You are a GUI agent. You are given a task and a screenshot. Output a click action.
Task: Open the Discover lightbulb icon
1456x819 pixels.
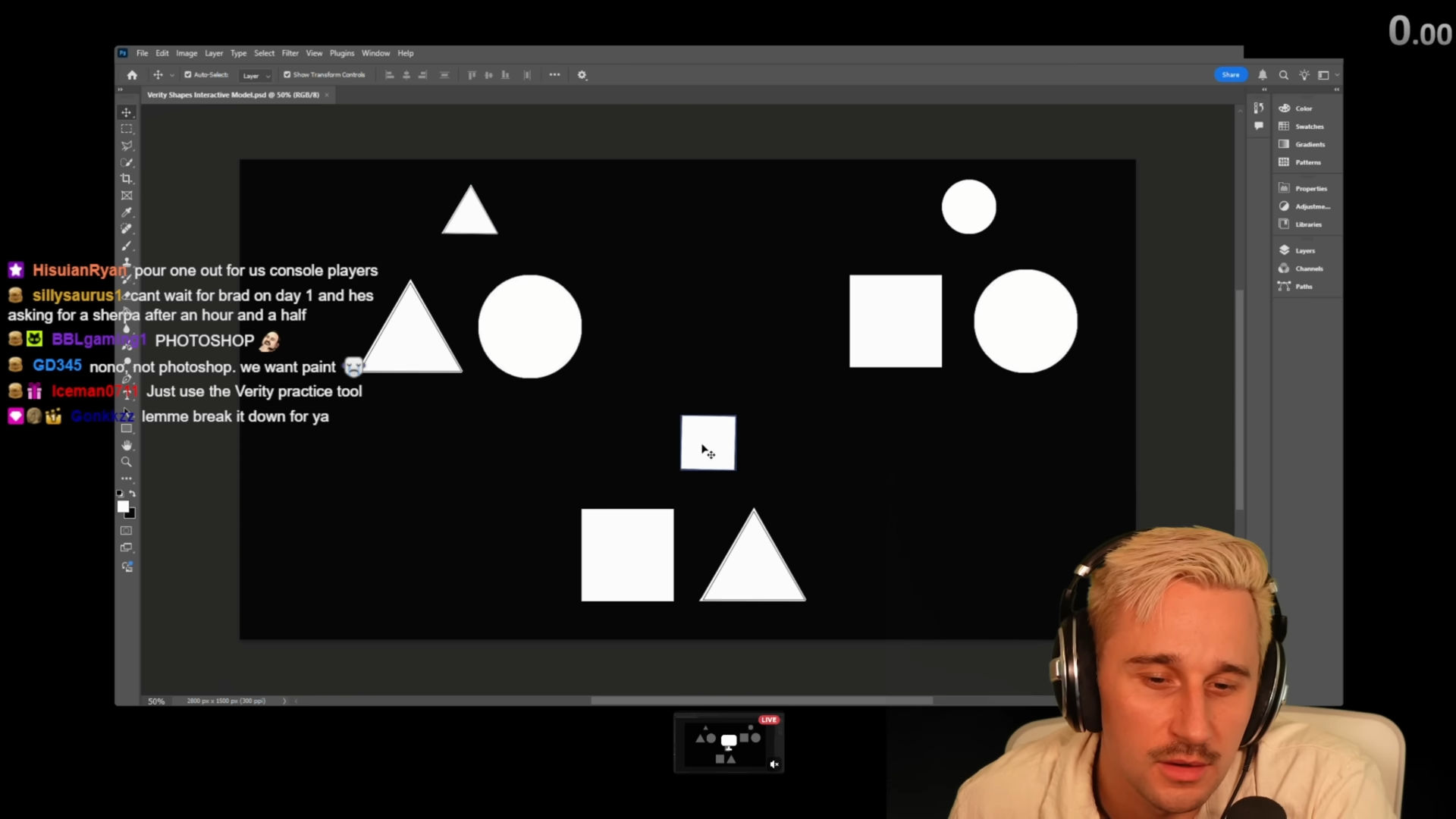1304,75
